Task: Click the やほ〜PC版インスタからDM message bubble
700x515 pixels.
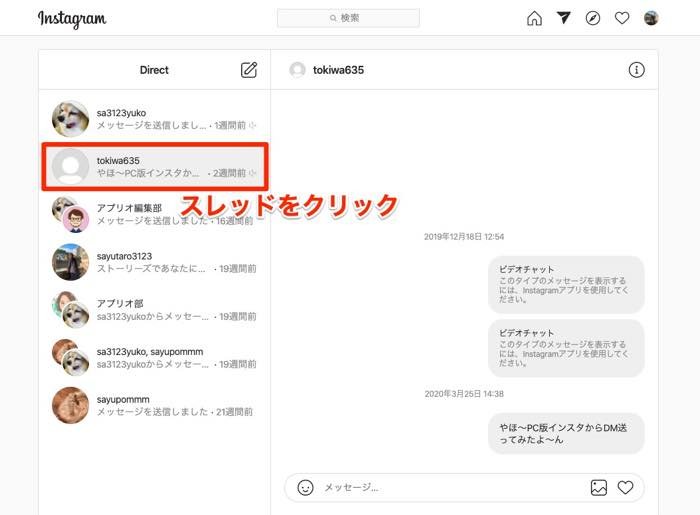Action: 566,433
